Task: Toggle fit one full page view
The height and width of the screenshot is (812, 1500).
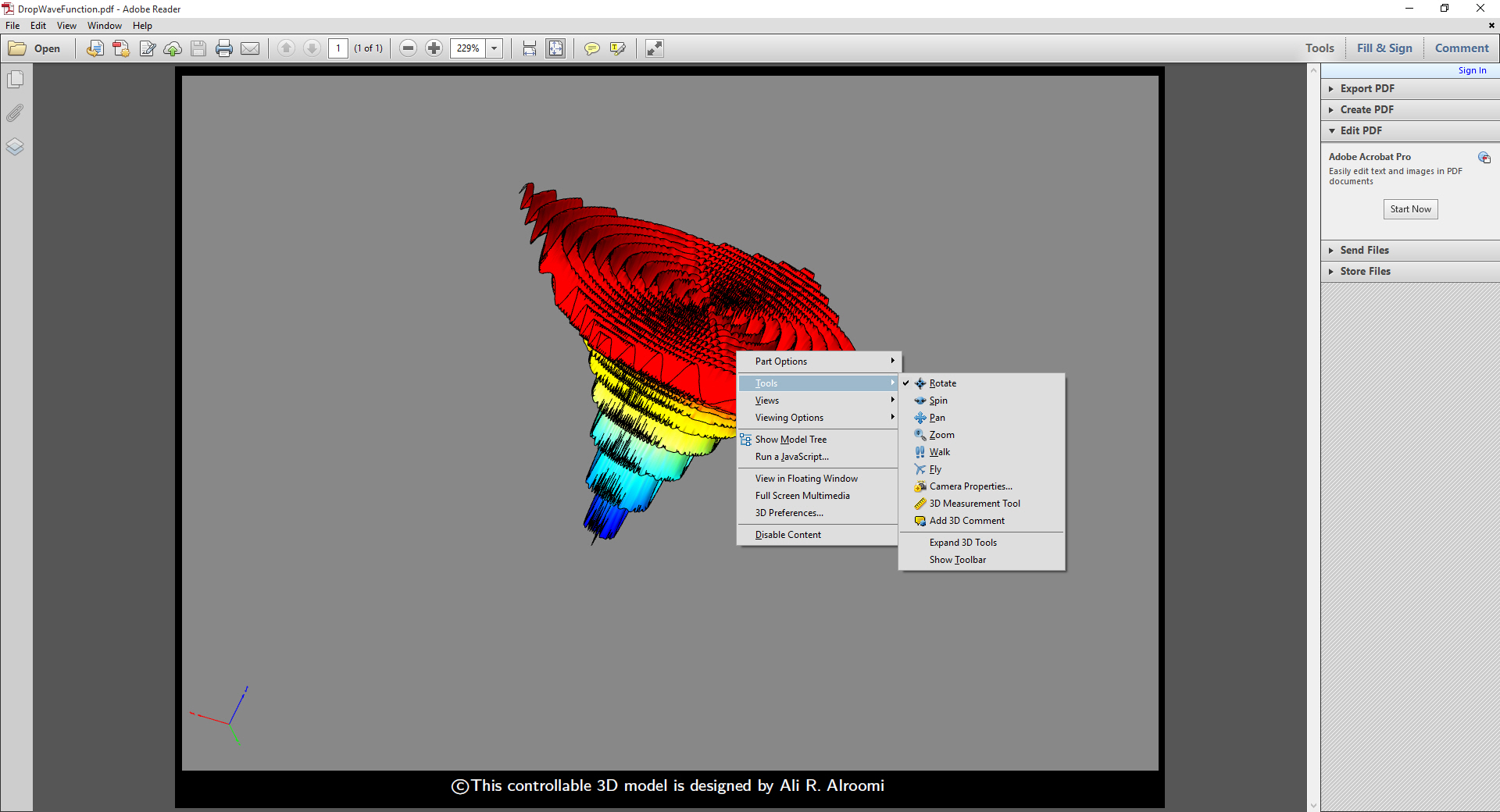Action: [555, 48]
